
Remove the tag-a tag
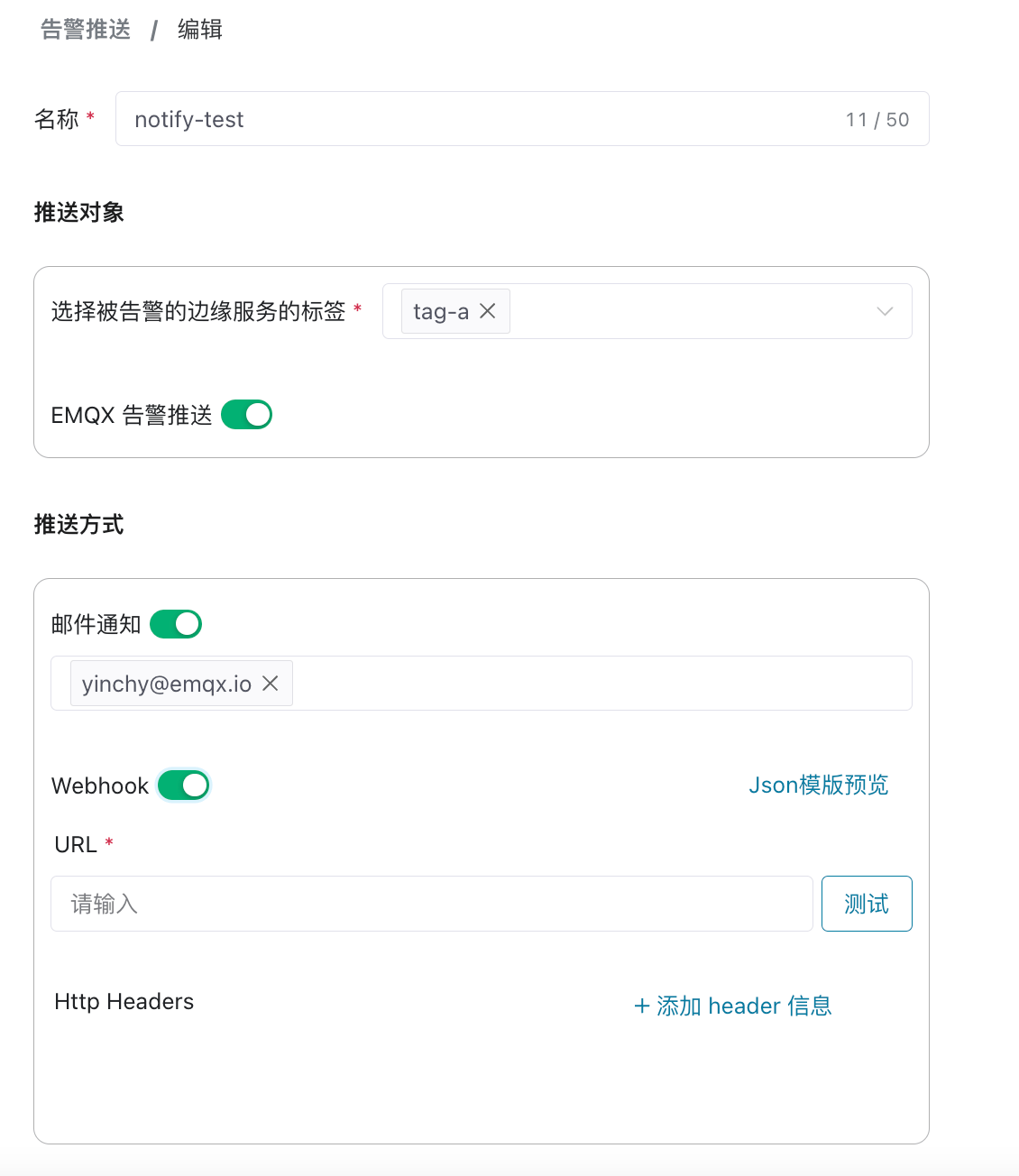(488, 311)
